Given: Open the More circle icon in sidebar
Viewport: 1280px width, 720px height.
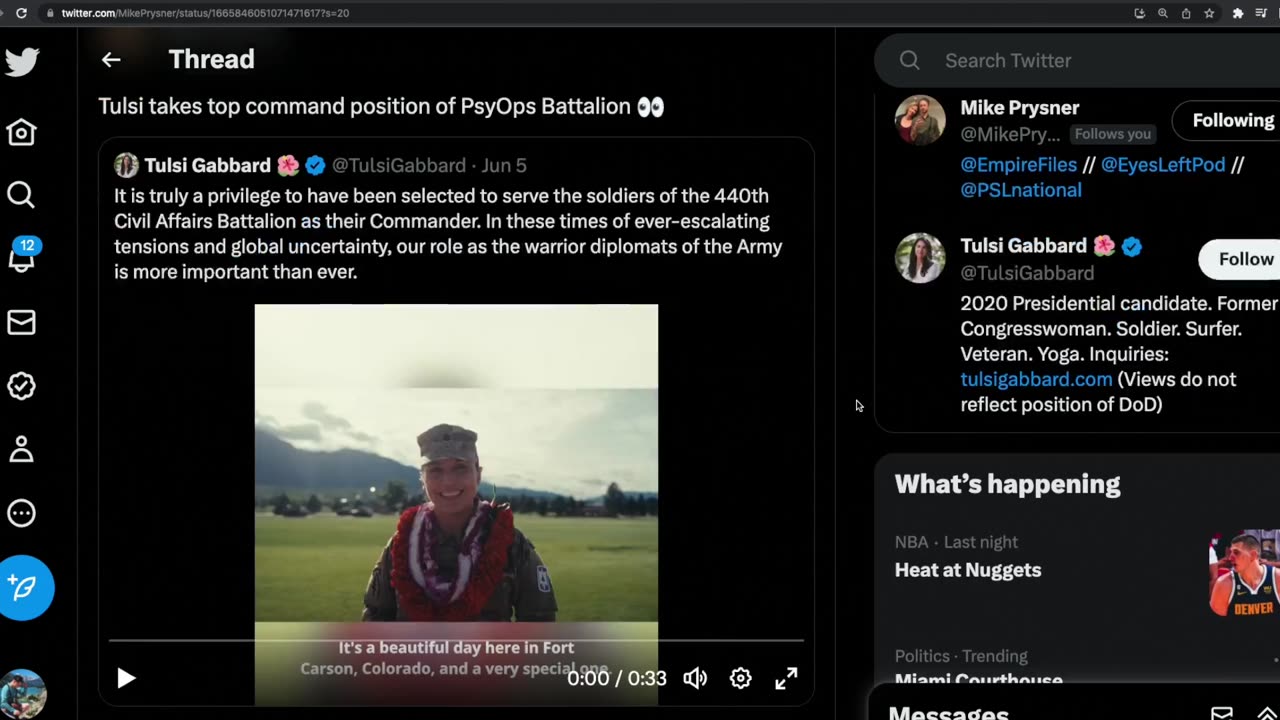Looking at the screenshot, I should point(21,513).
